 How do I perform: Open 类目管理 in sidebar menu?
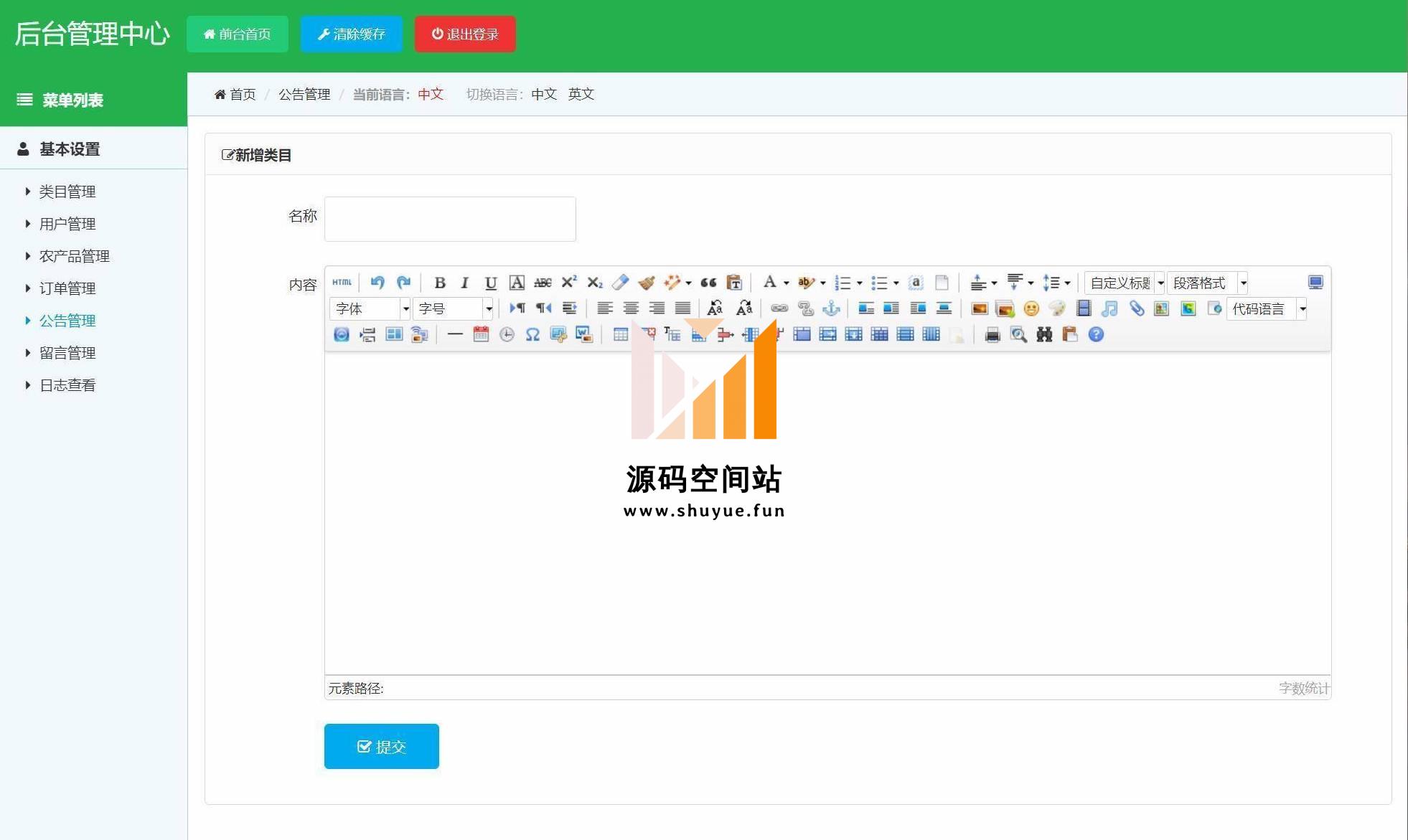coord(67,192)
